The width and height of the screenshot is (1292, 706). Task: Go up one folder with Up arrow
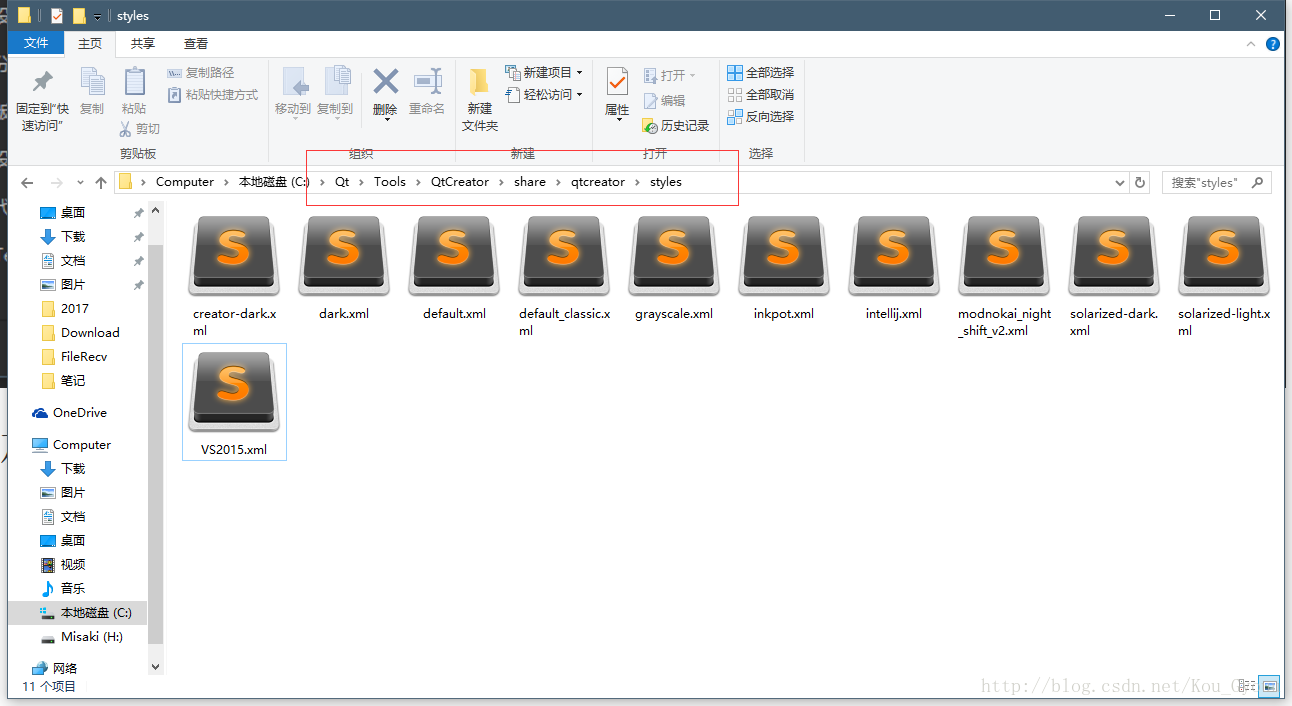[101, 183]
